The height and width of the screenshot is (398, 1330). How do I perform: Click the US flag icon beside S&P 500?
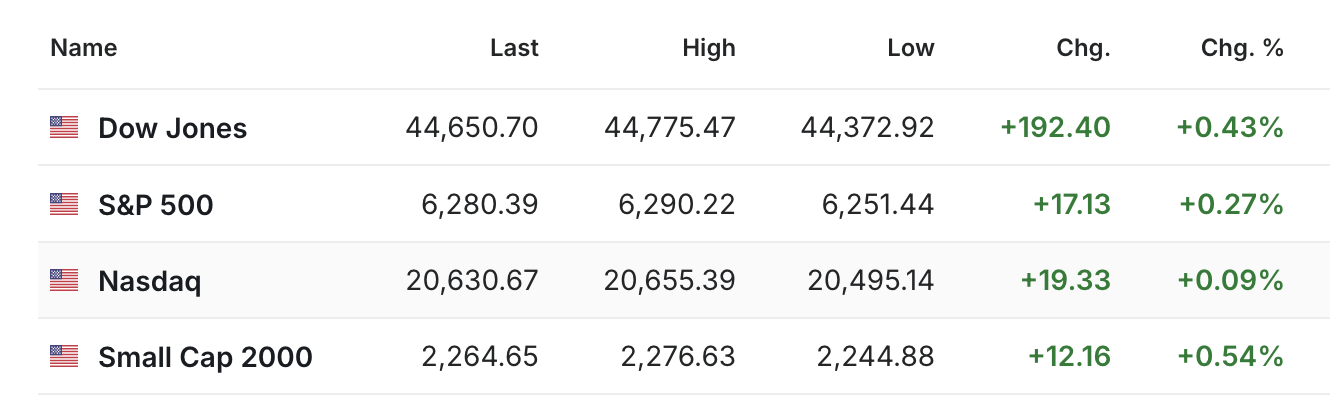pyautogui.click(x=64, y=204)
